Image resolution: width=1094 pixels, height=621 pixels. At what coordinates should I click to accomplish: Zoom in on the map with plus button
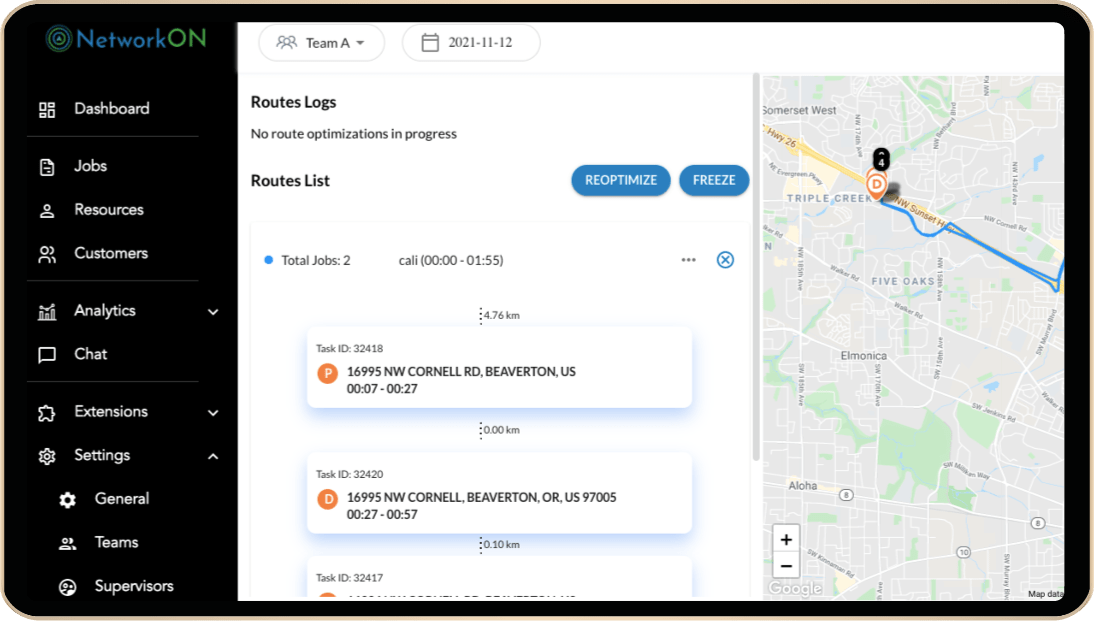click(x=786, y=539)
